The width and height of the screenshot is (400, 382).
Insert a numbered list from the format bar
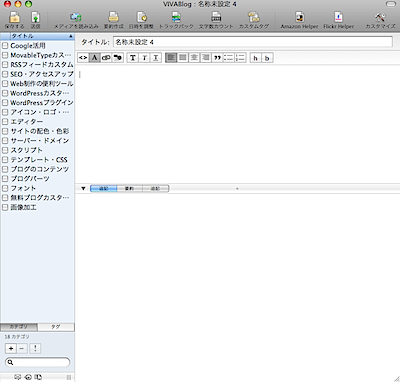[x=240, y=58]
